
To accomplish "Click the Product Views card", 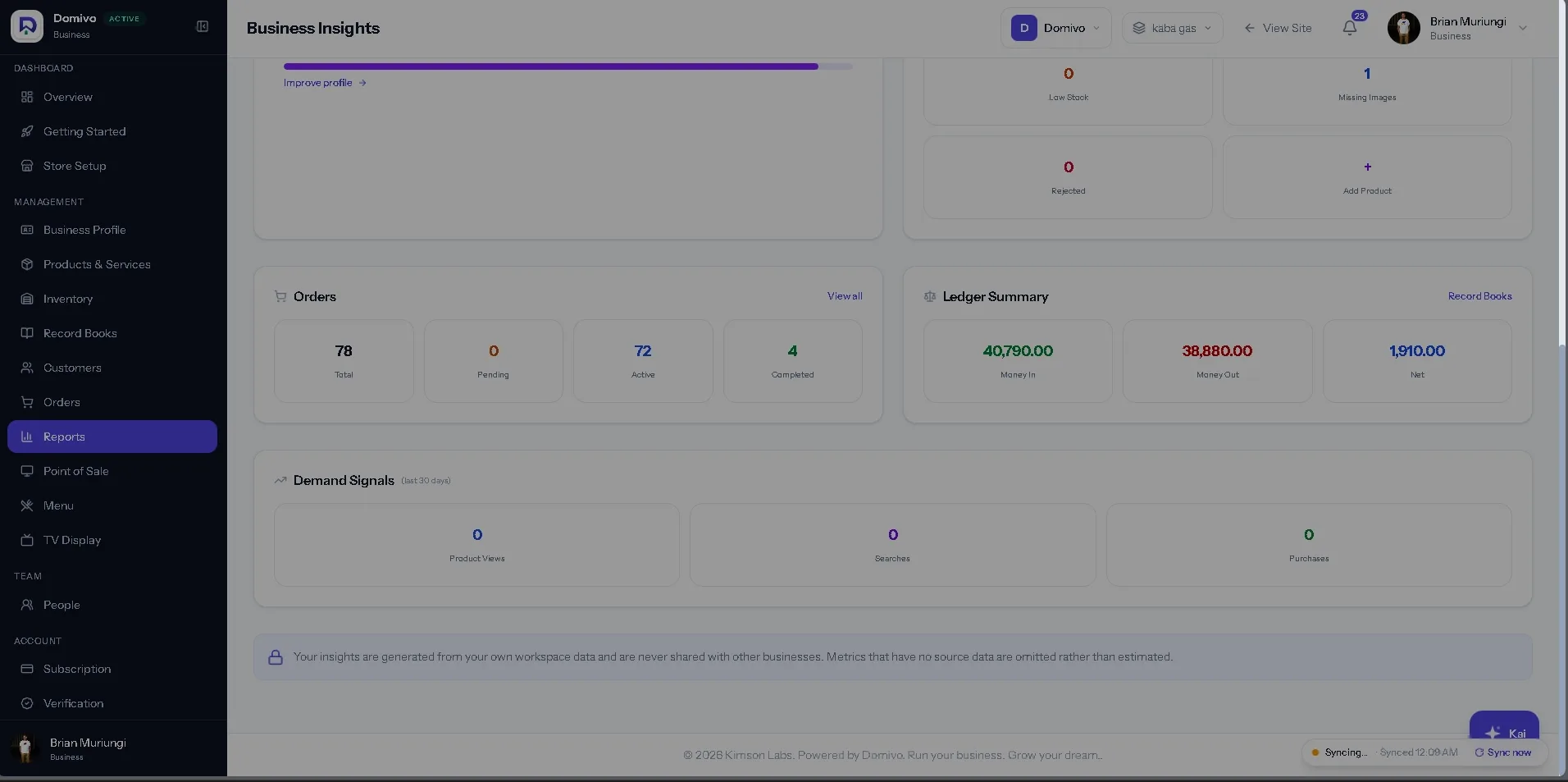I will coord(476,545).
